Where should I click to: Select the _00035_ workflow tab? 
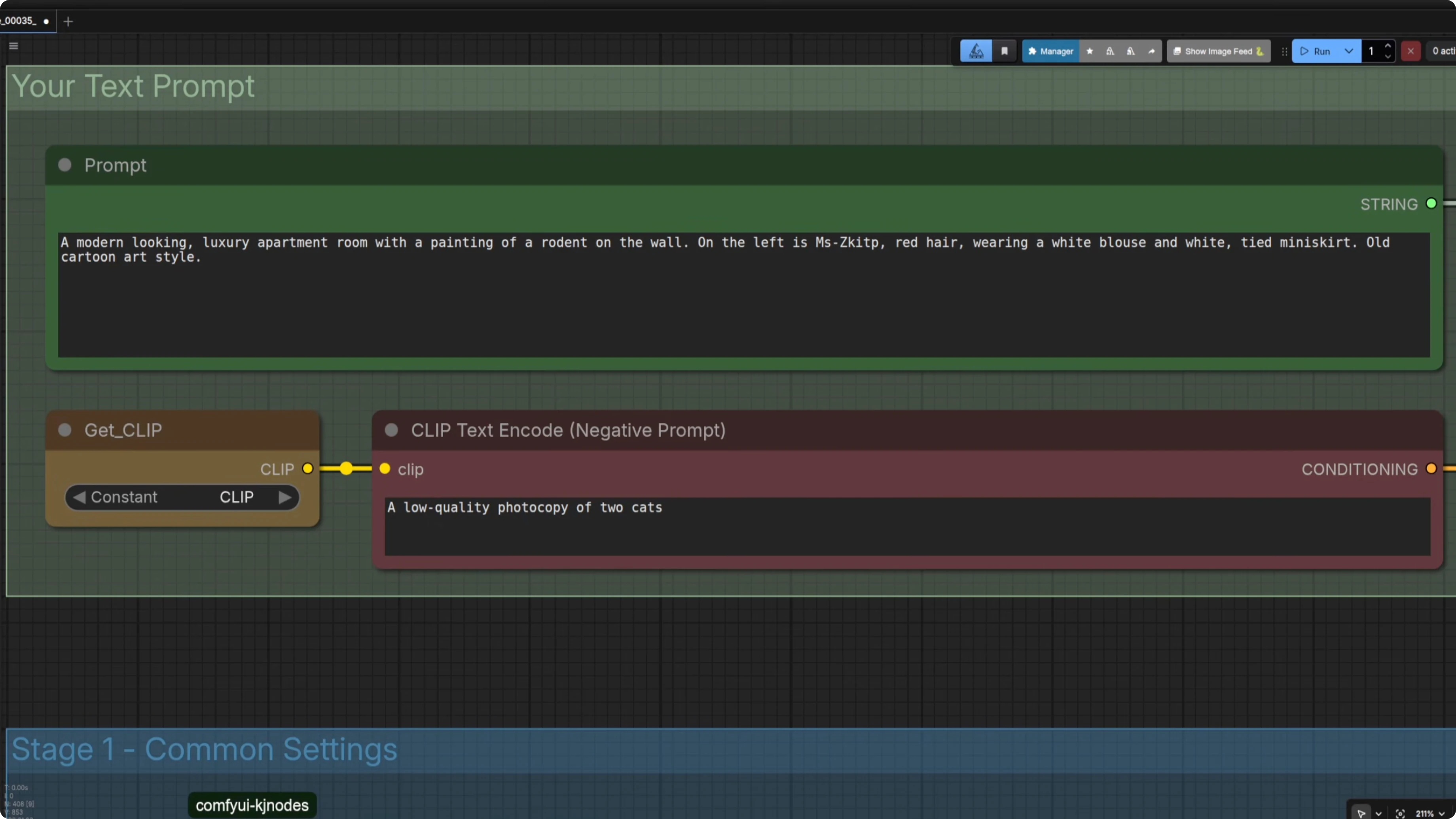pyautogui.click(x=20, y=21)
